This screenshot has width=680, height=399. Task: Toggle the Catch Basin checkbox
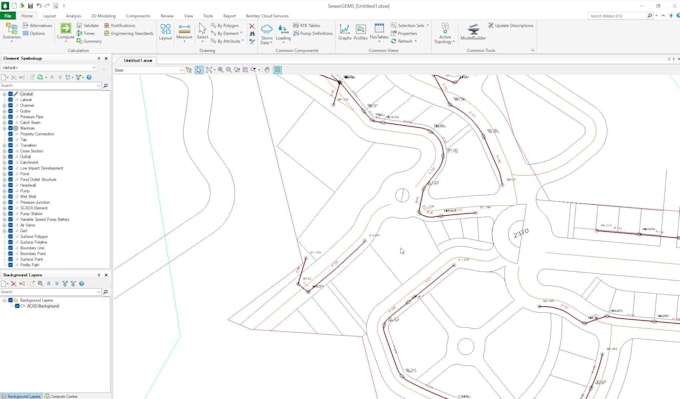coord(10,123)
